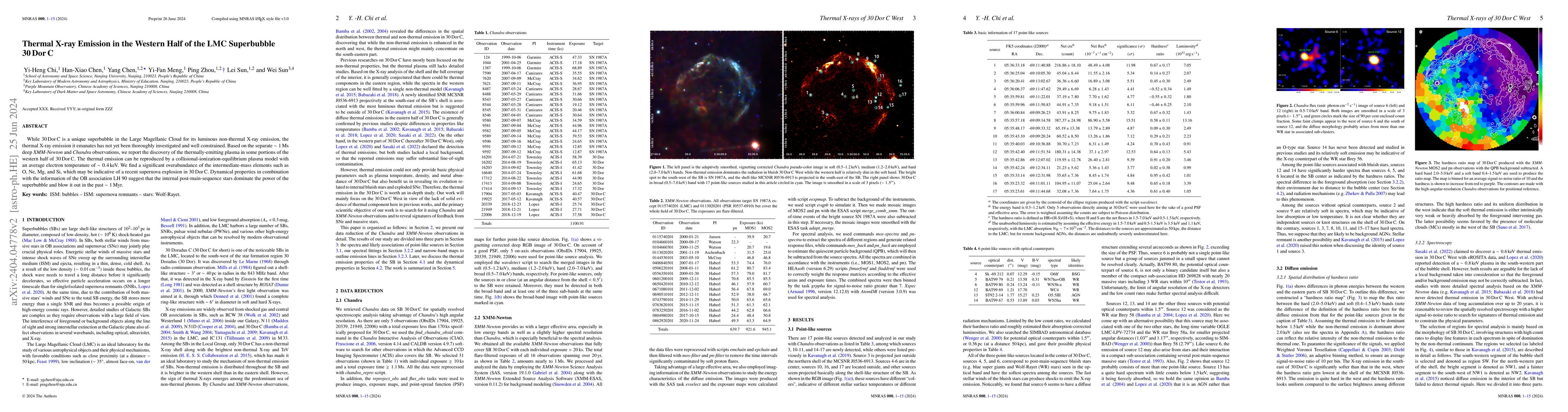Screen dimensions: 1568x412
Task: Click the 'ABSTRACT' heading
Action: (35, 126)
